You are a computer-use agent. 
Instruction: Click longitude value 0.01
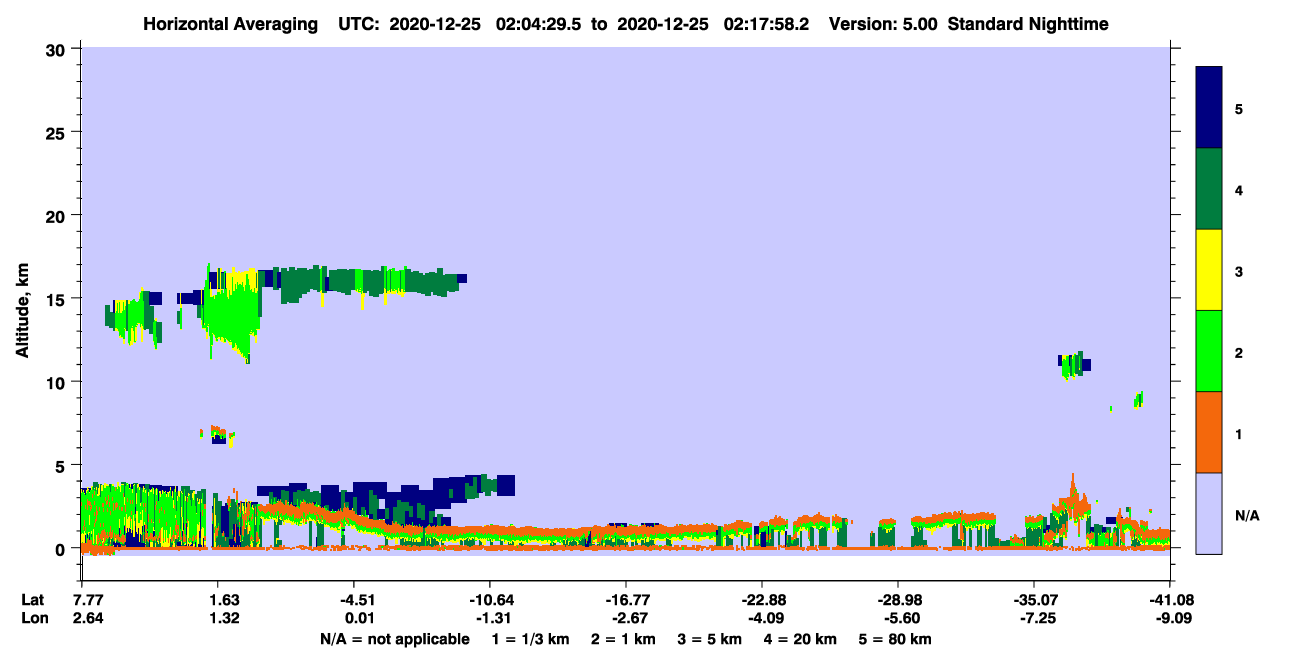point(360,618)
